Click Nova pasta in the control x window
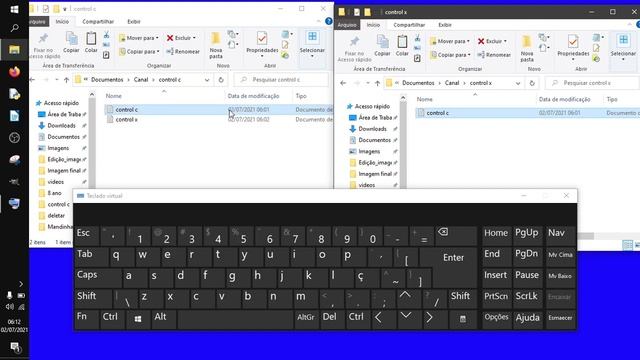This screenshot has width=640, height=360. [x=527, y=48]
